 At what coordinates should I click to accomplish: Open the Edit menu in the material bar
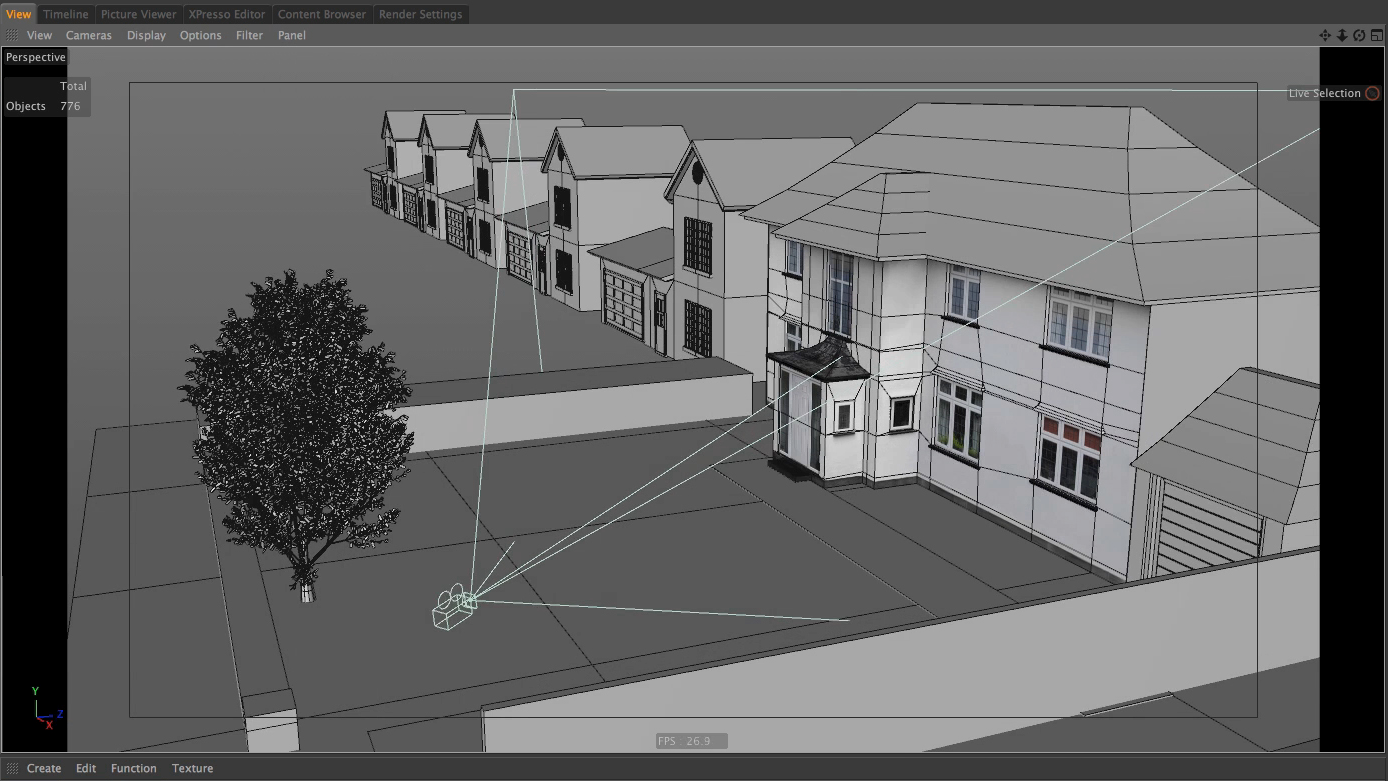point(86,768)
